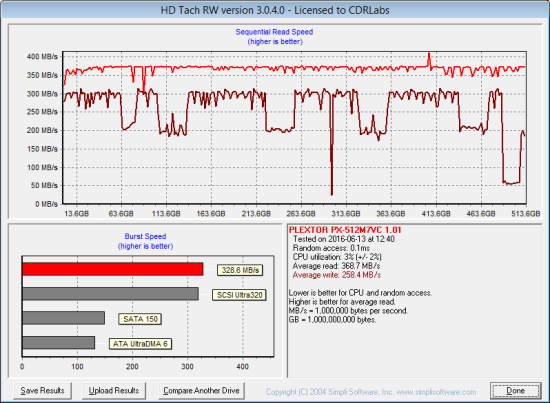Click the SCSI Ultra320 label

pos(239,295)
